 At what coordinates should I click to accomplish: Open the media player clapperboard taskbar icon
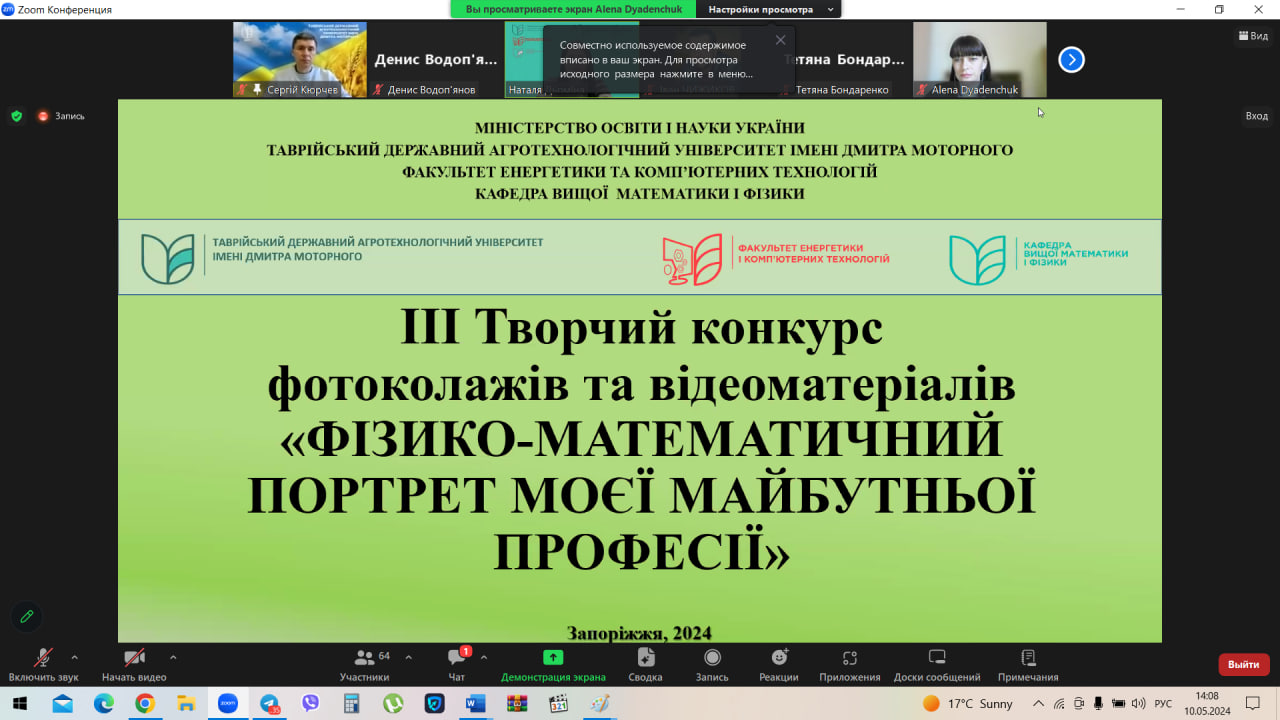[x=558, y=704]
